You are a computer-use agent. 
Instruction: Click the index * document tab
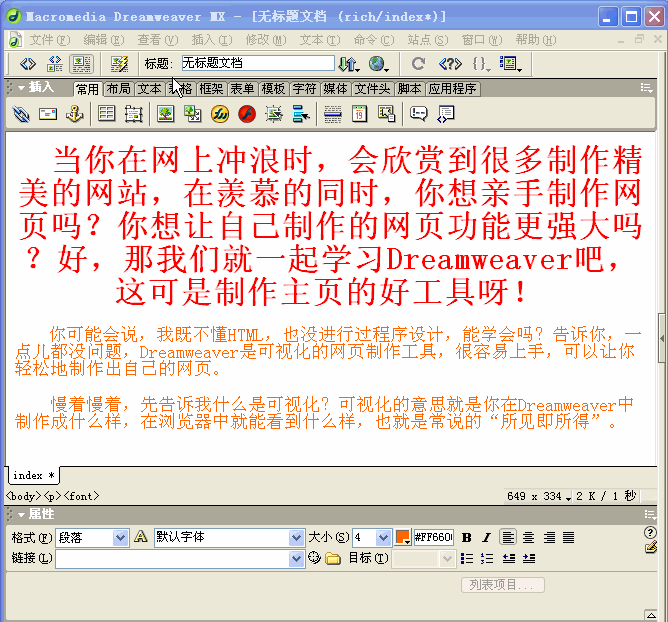click(33, 475)
